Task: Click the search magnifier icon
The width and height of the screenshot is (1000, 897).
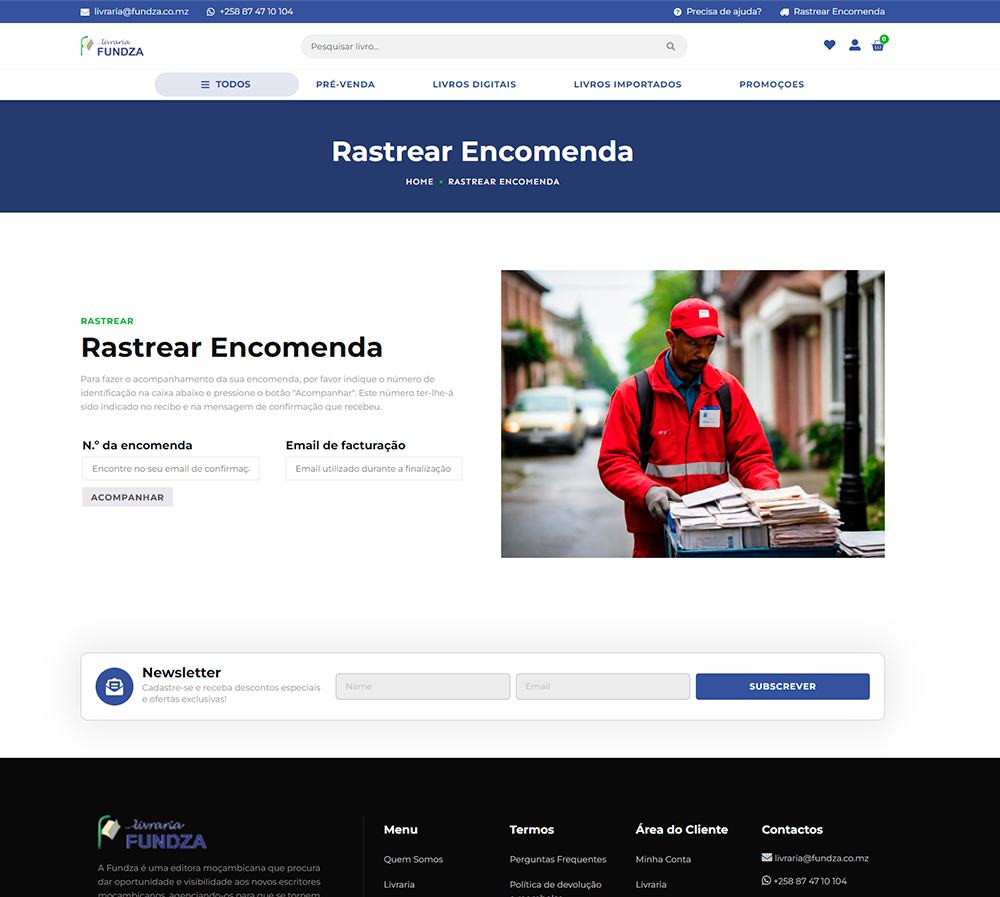Action: pos(670,47)
